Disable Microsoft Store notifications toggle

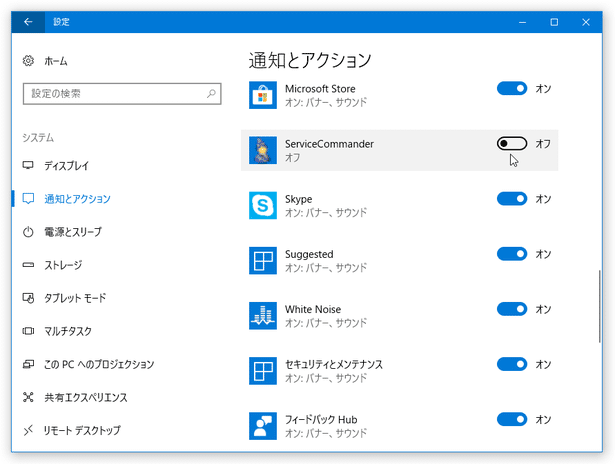(511, 89)
